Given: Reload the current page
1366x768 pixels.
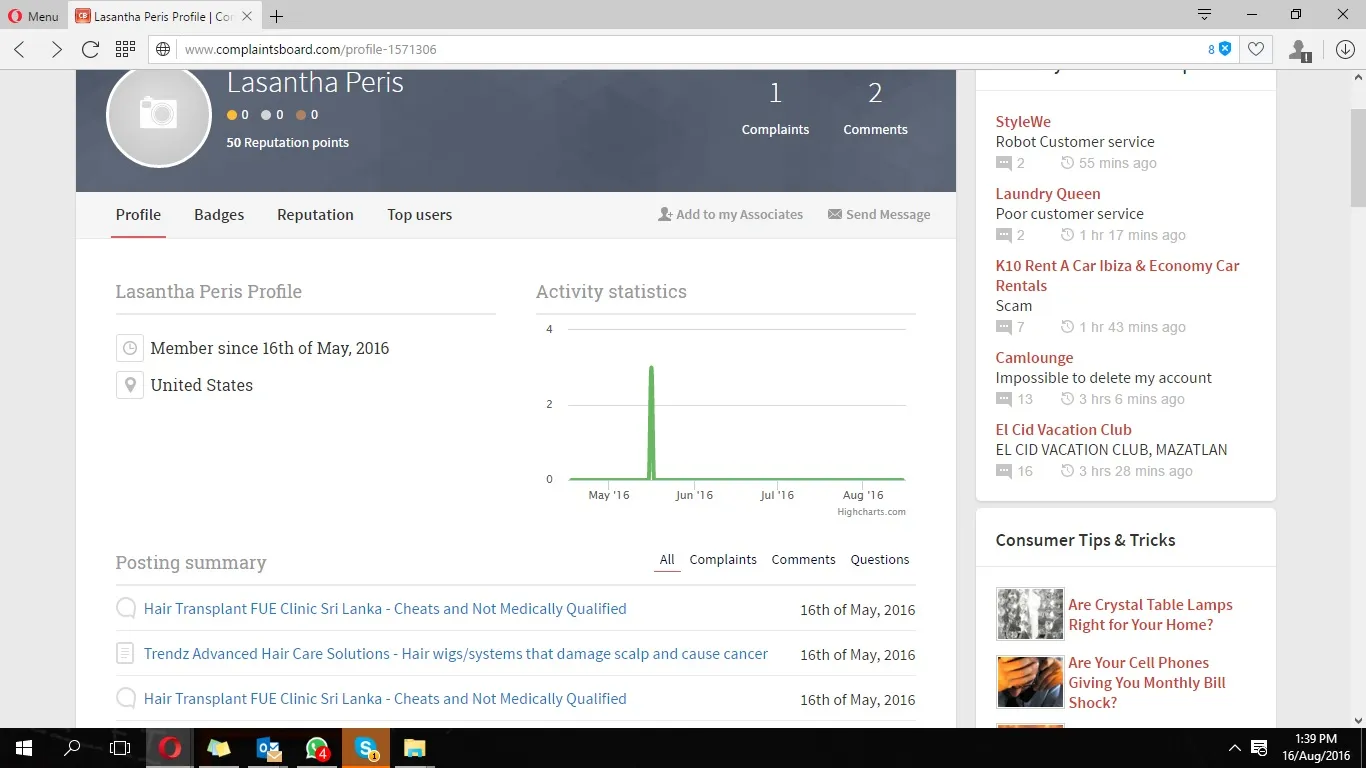Looking at the screenshot, I should (x=90, y=49).
